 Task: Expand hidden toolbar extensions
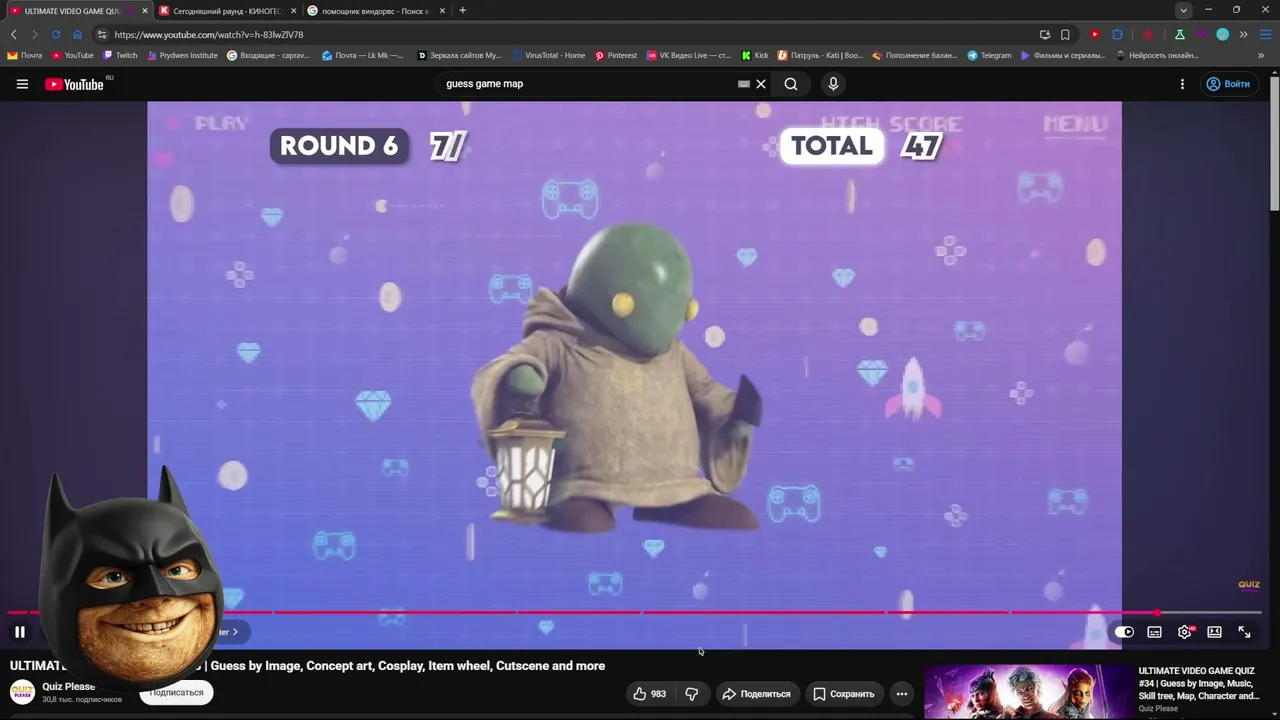1243,34
